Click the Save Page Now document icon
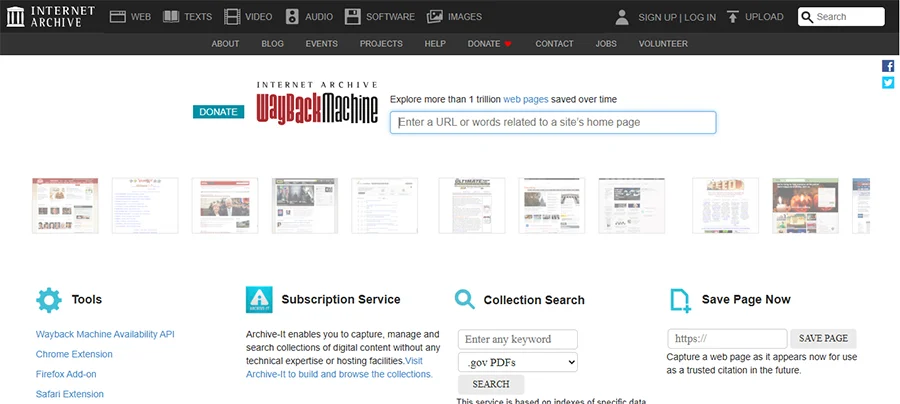This screenshot has width=900, height=404. [680, 301]
